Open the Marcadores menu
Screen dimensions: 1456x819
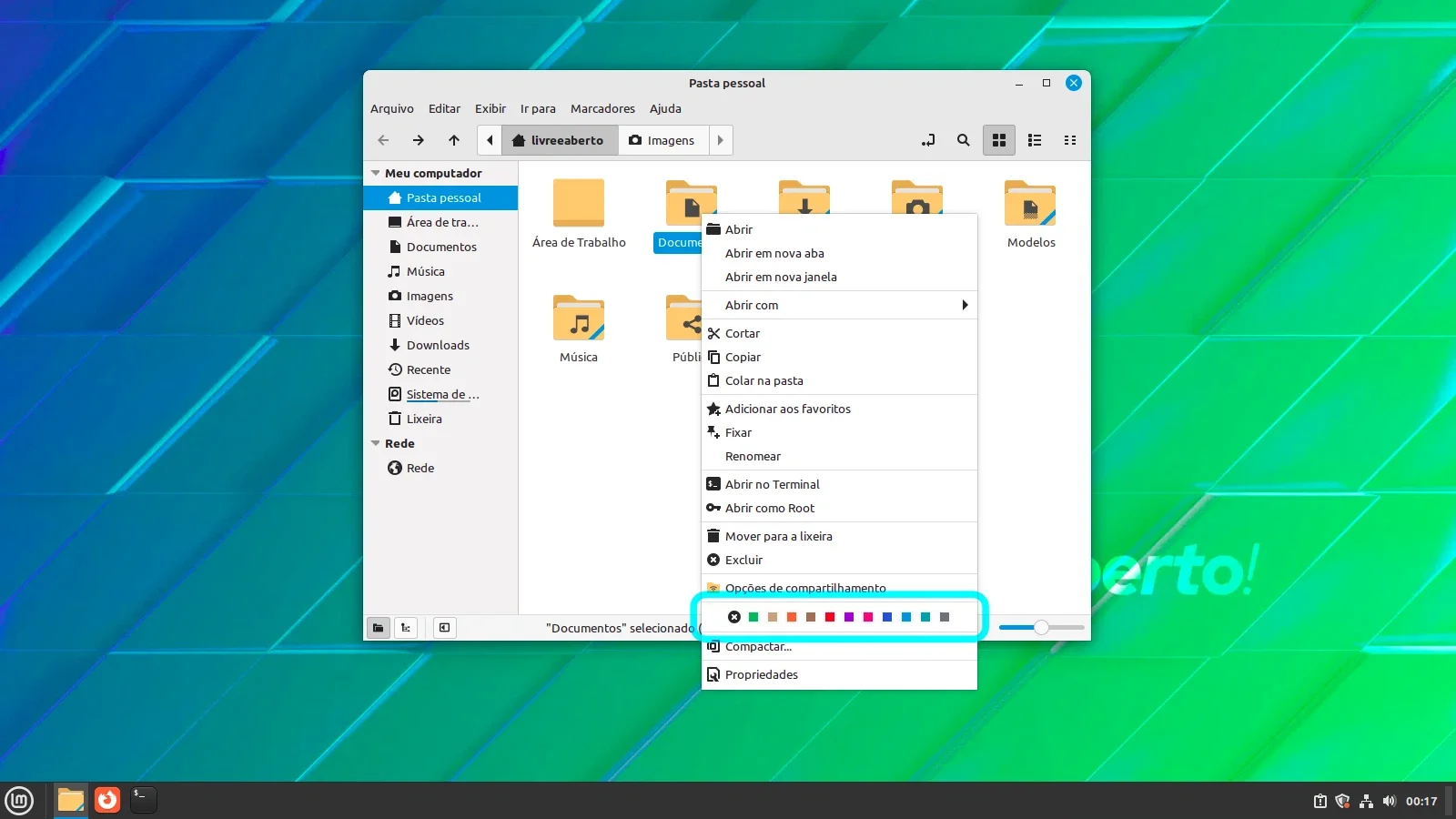(x=602, y=108)
